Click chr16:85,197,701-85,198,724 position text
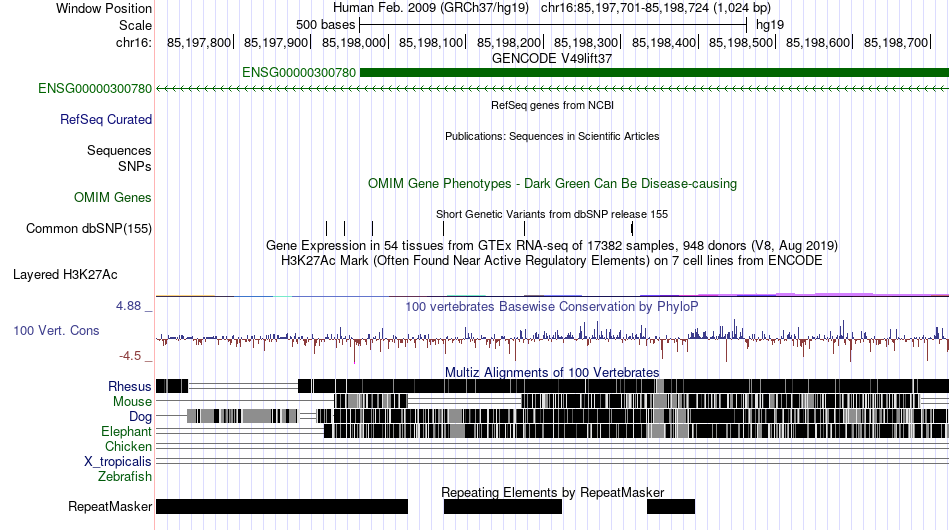This screenshot has height=530, width=950. (656, 8)
